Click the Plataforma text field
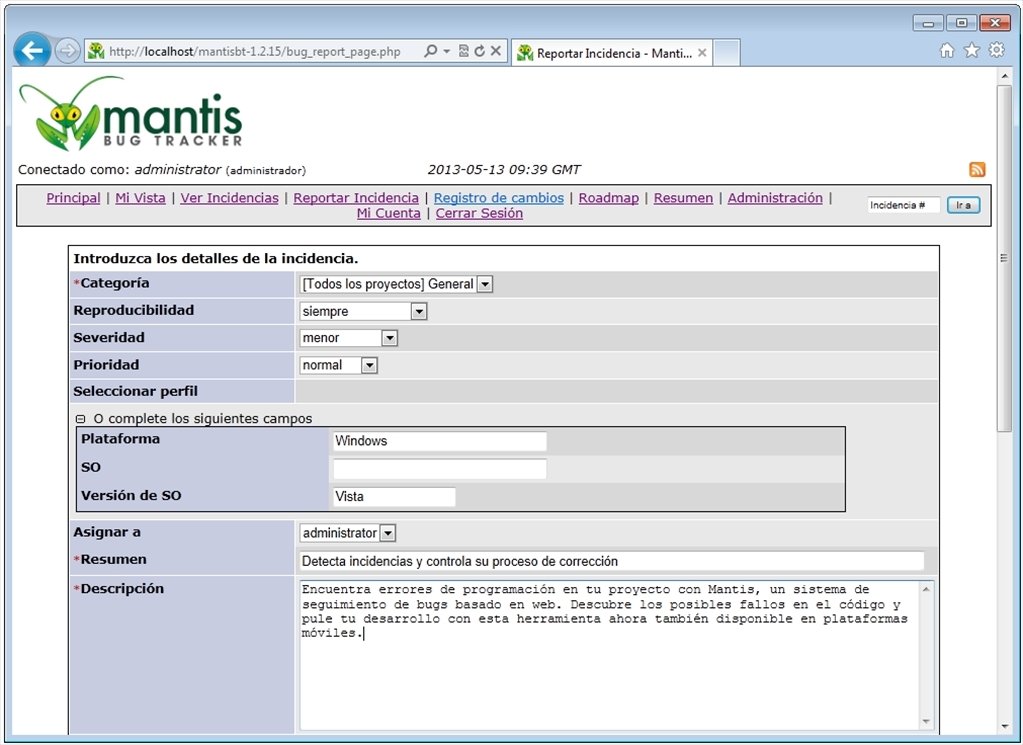 coord(440,442)
